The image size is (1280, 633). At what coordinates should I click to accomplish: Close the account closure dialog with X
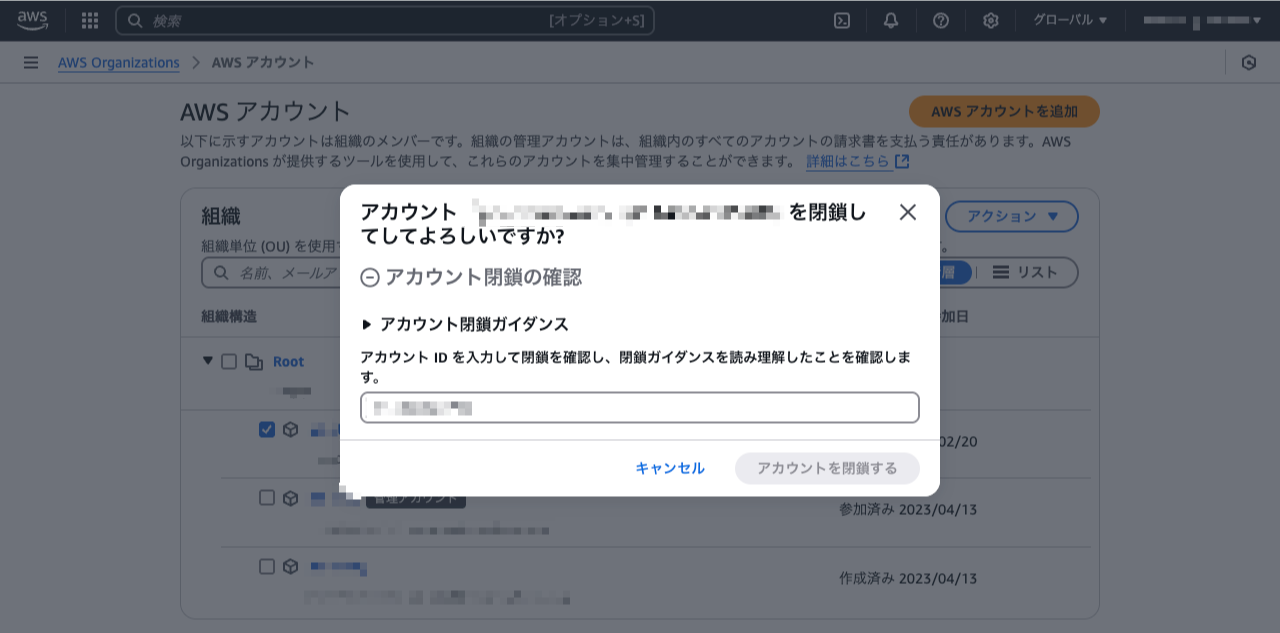click(x=908, y=212)
